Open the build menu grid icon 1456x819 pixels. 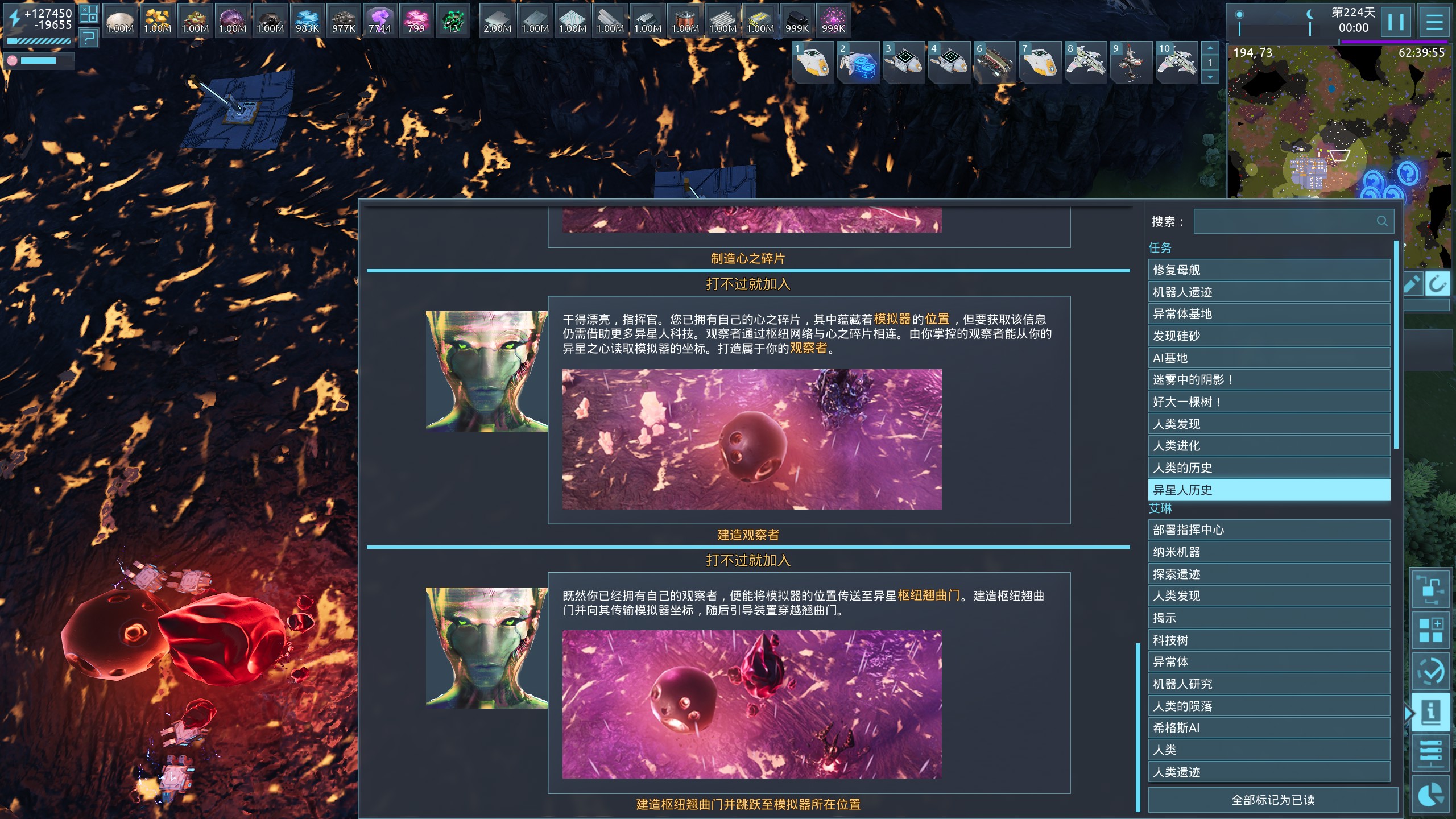(x=1430, y=631)
